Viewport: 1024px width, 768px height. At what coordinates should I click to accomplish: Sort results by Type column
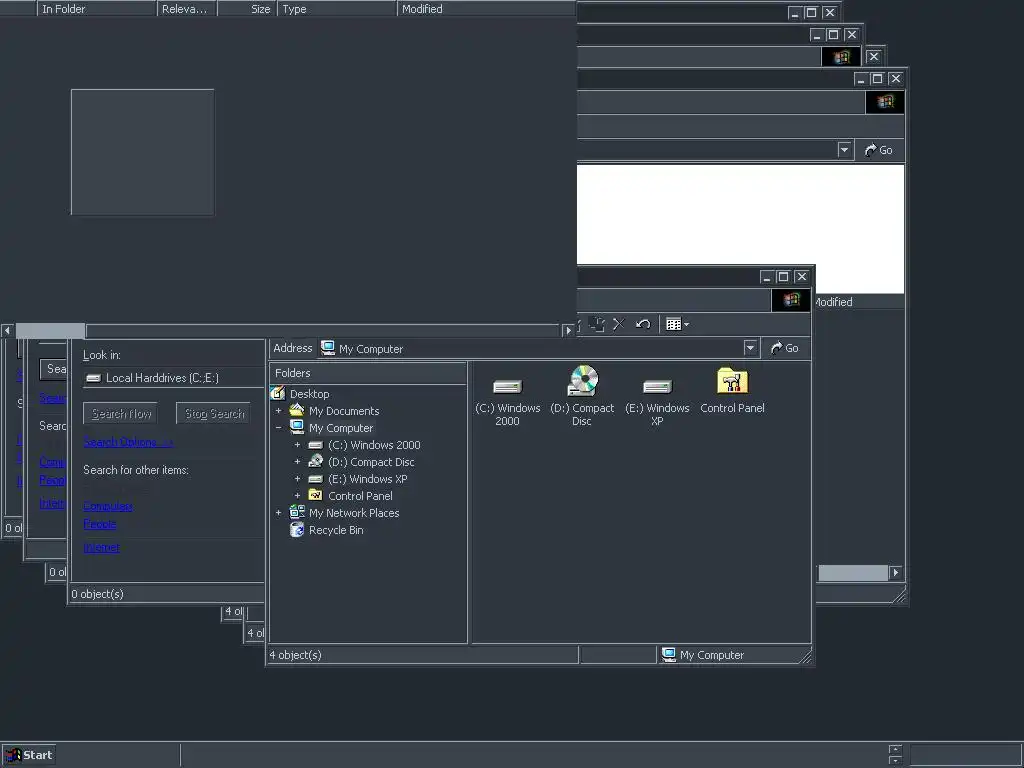coord(337,8)
